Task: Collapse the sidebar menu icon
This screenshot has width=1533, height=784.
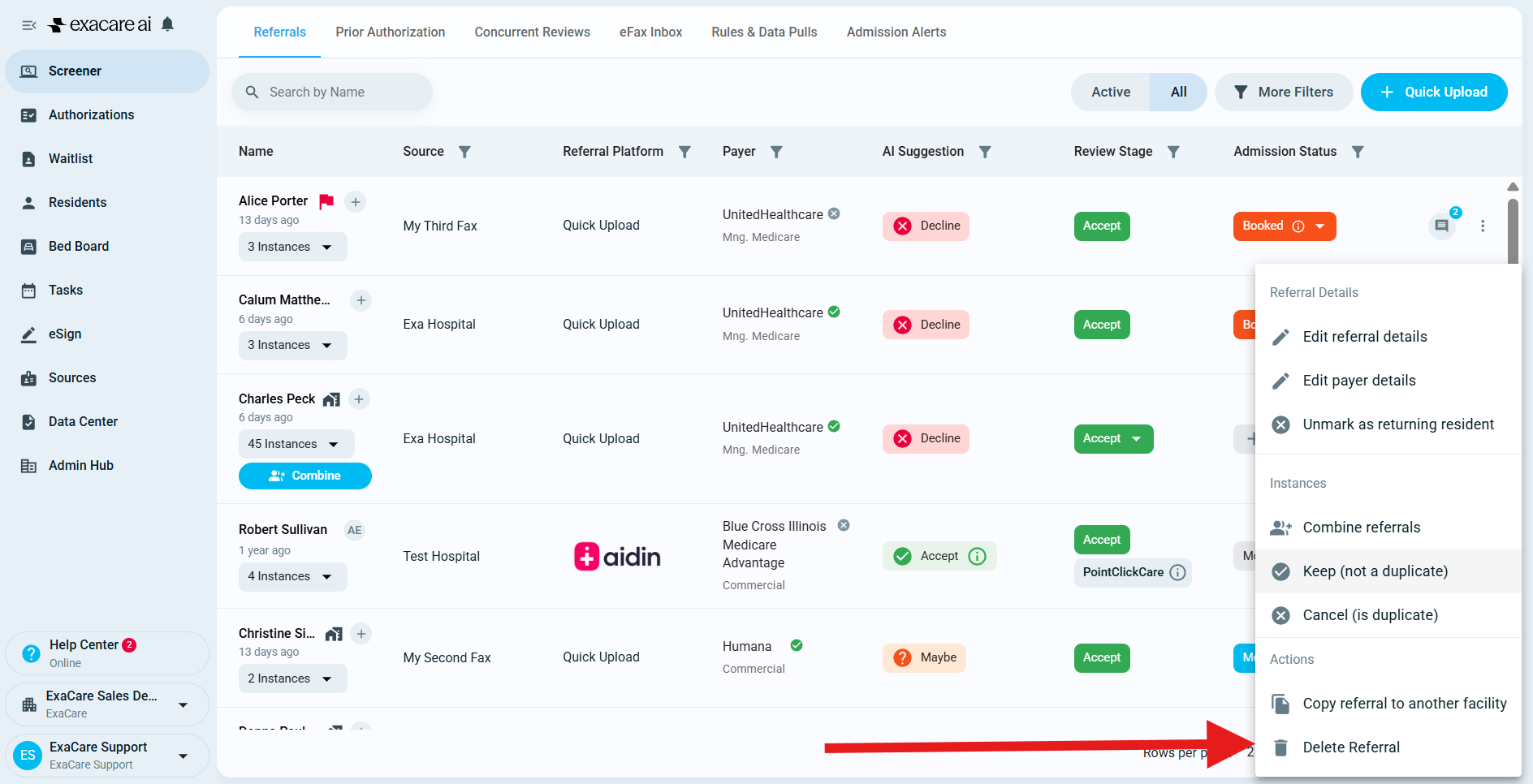Action: tap(29, 25)
